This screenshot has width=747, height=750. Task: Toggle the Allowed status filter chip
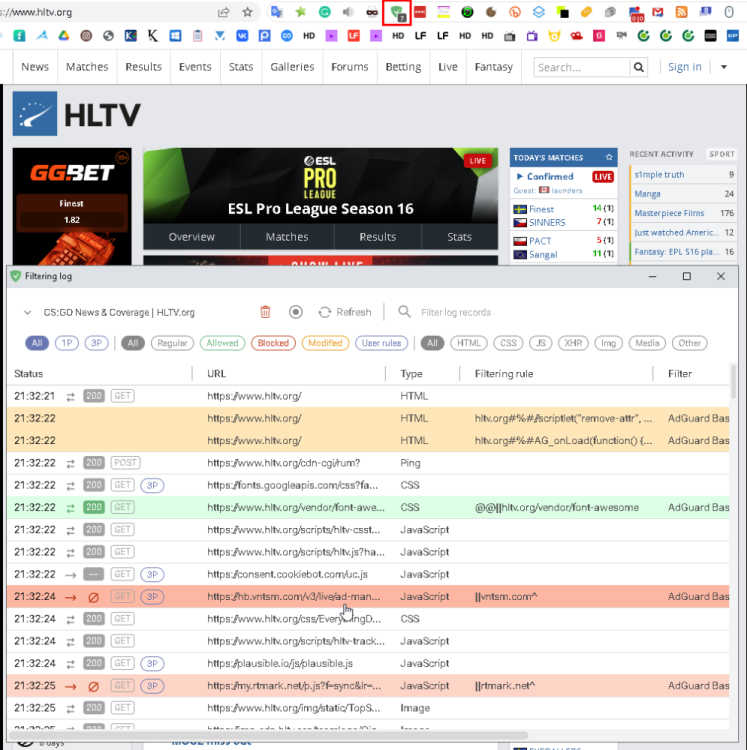point(222,343)
